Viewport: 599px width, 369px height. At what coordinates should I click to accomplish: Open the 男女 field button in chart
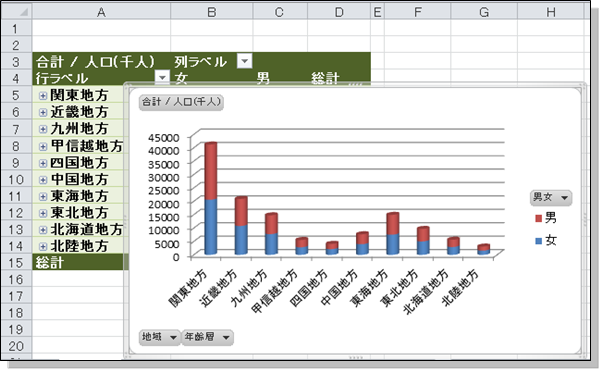coord(550,197)
